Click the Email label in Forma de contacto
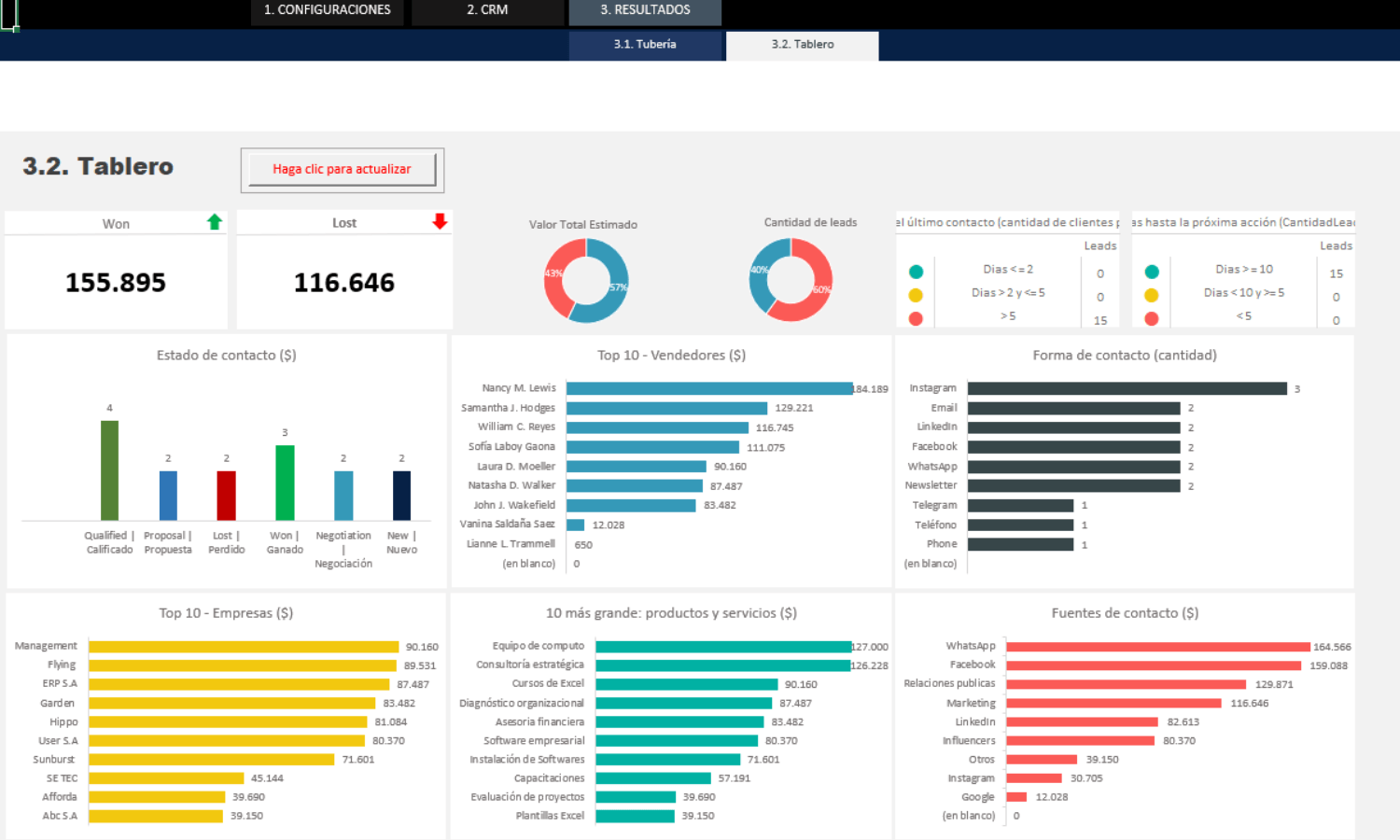This screenshot has width=1400, height=840. [x=944, y=408]
